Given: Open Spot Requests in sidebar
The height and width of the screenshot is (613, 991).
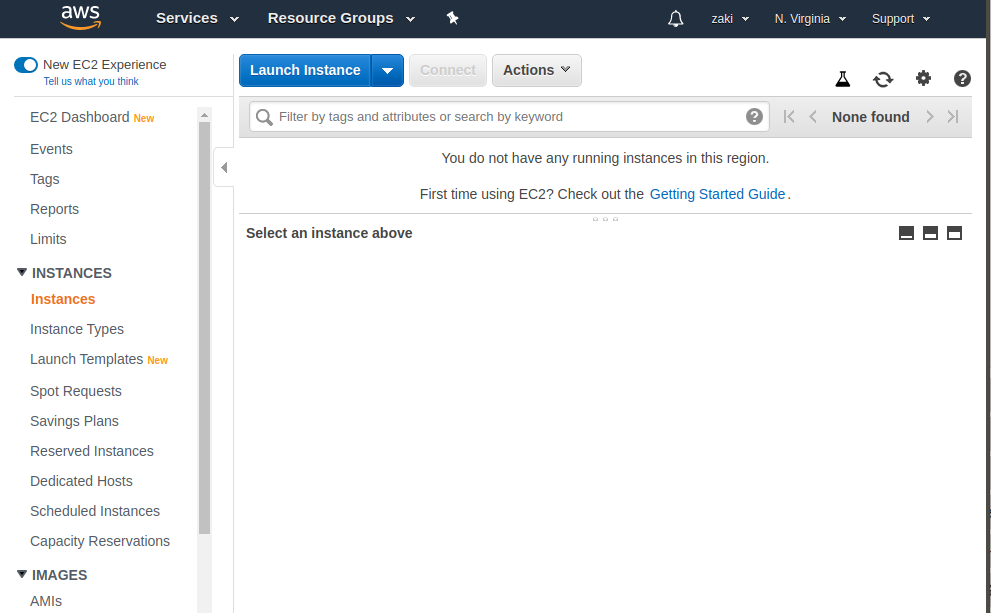Looking at the screenshot, I should click(x=76, y=391).
